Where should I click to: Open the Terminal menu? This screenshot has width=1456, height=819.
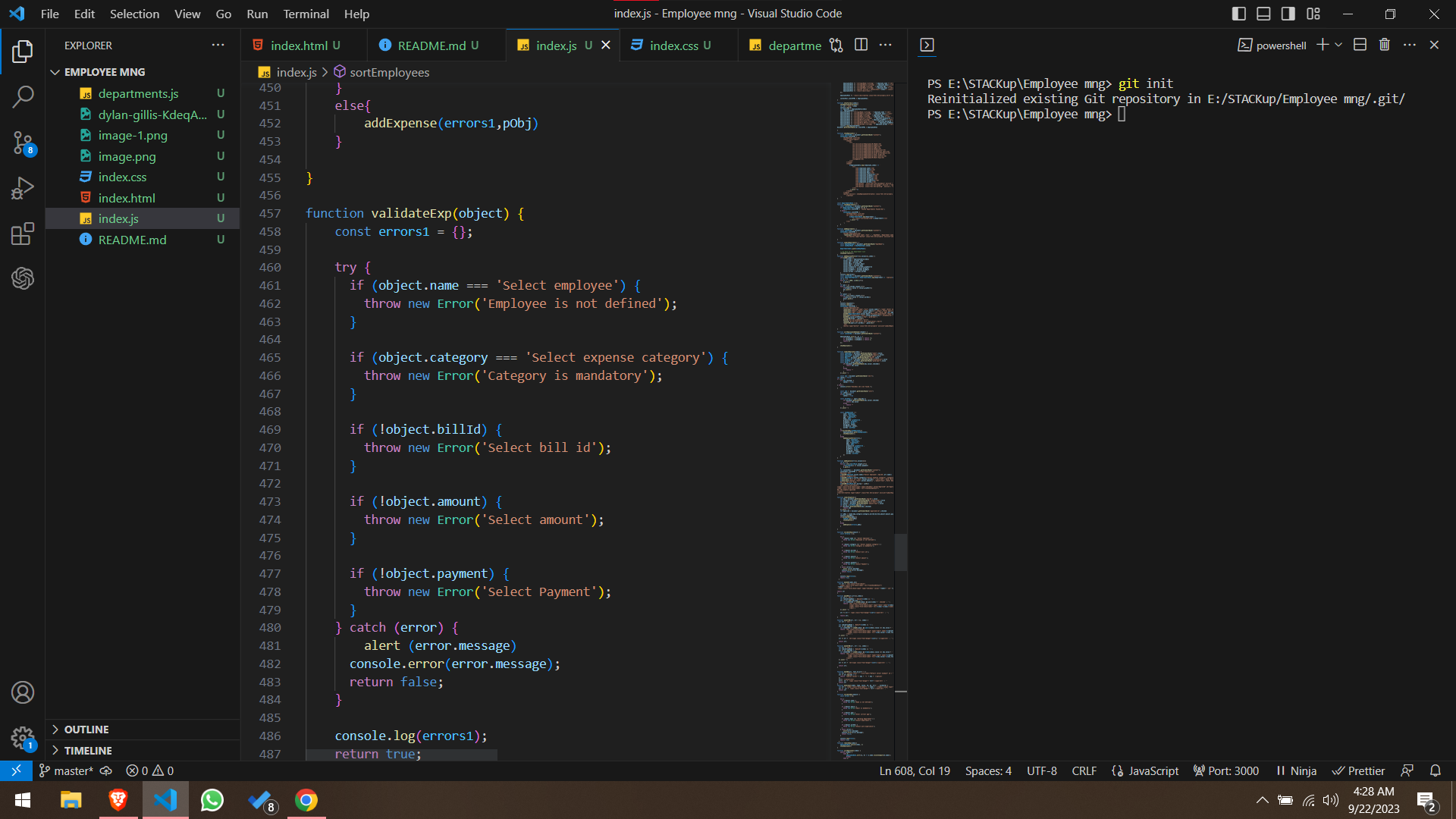pos(306,14)
